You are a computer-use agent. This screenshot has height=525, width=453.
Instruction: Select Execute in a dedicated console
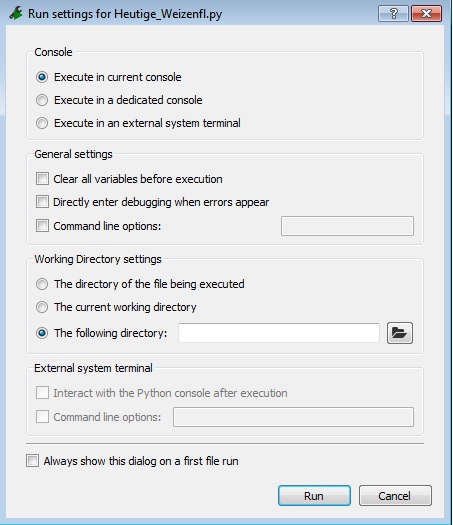coord(42,100)
